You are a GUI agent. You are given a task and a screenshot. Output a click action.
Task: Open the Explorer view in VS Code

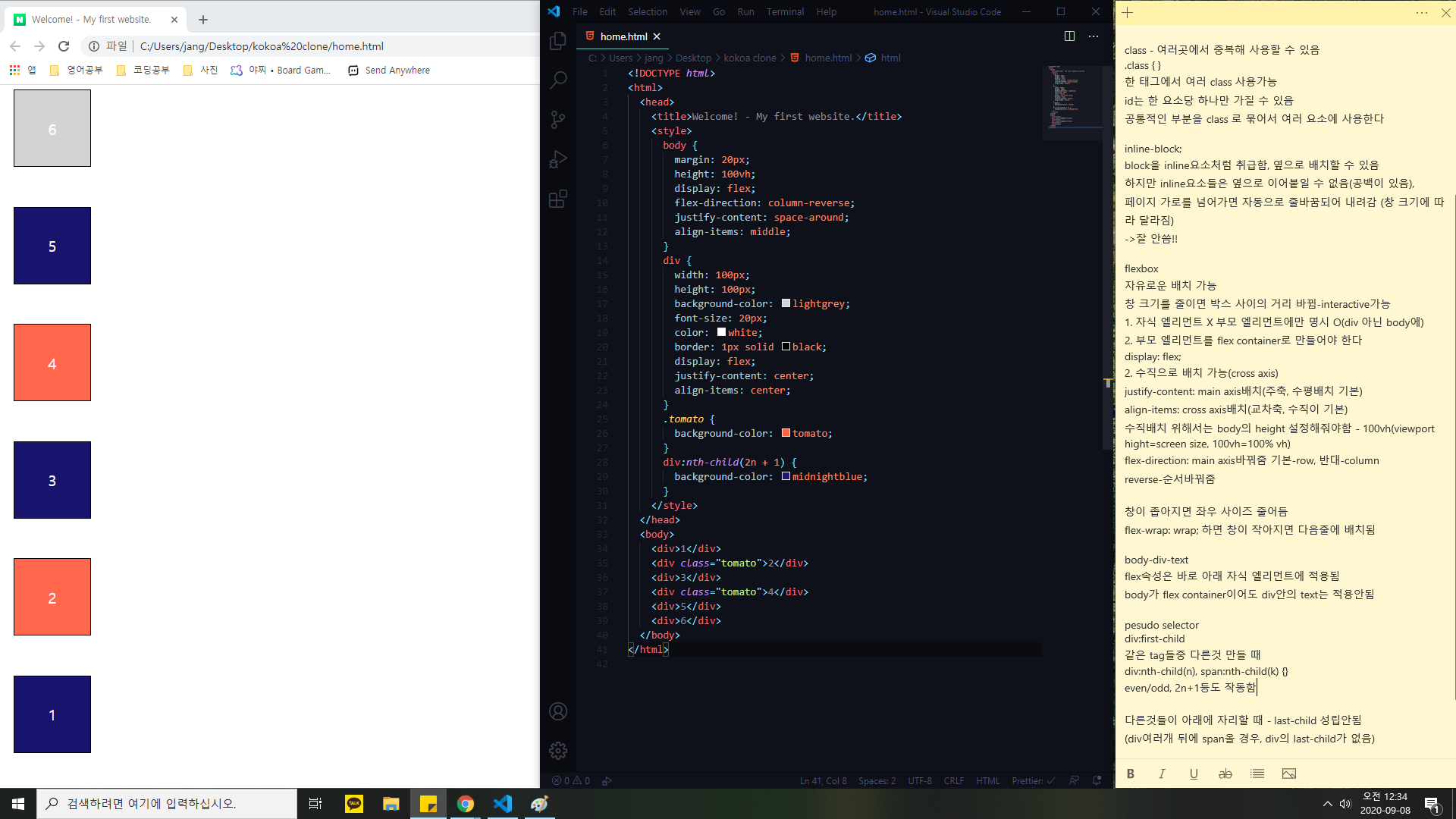coord(558,40)
